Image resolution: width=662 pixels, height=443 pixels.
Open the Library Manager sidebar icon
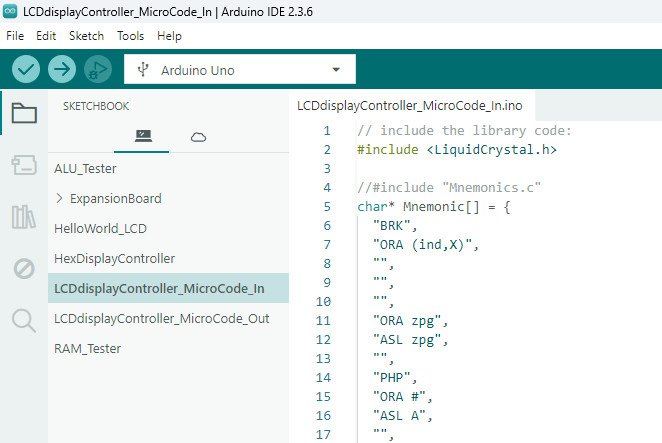pyautogui.click(x=24, y=217)
